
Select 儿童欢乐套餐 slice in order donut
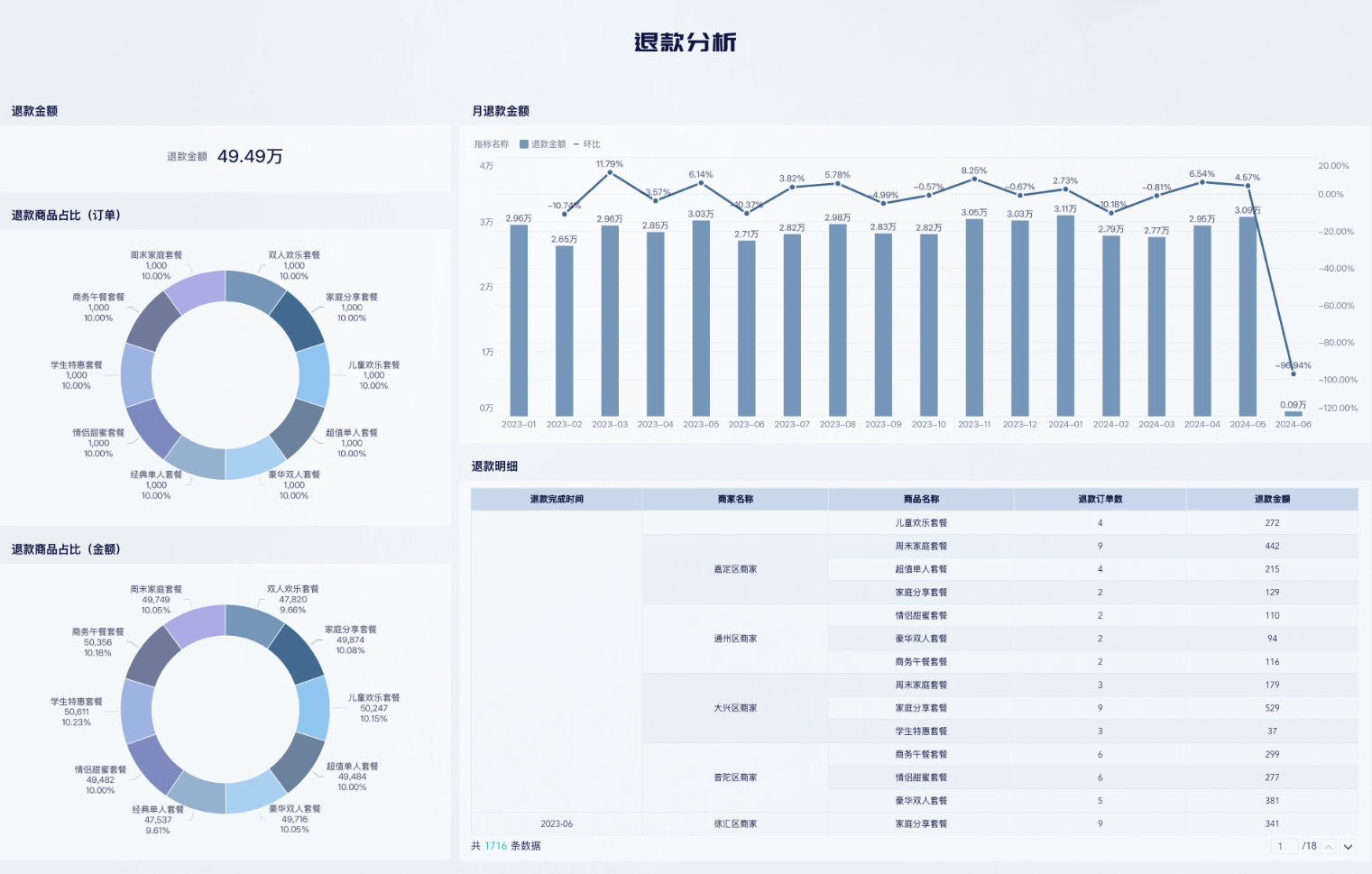point(314,374)
